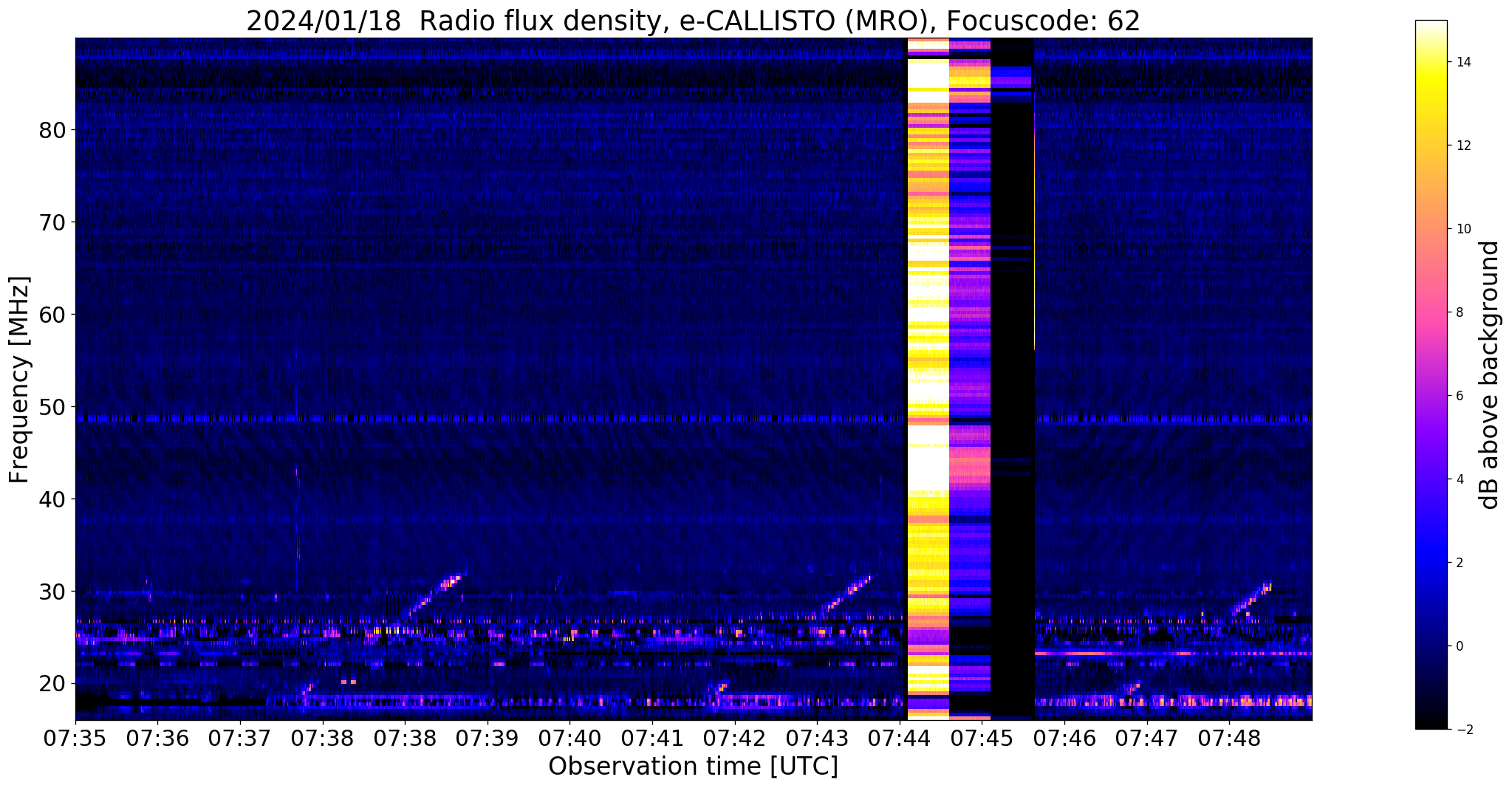Image resolution: width=1512 pixels, height=788 pixels.
Task: Click the black data-gap column near 07:45
Action: [x=1012, y=379]
